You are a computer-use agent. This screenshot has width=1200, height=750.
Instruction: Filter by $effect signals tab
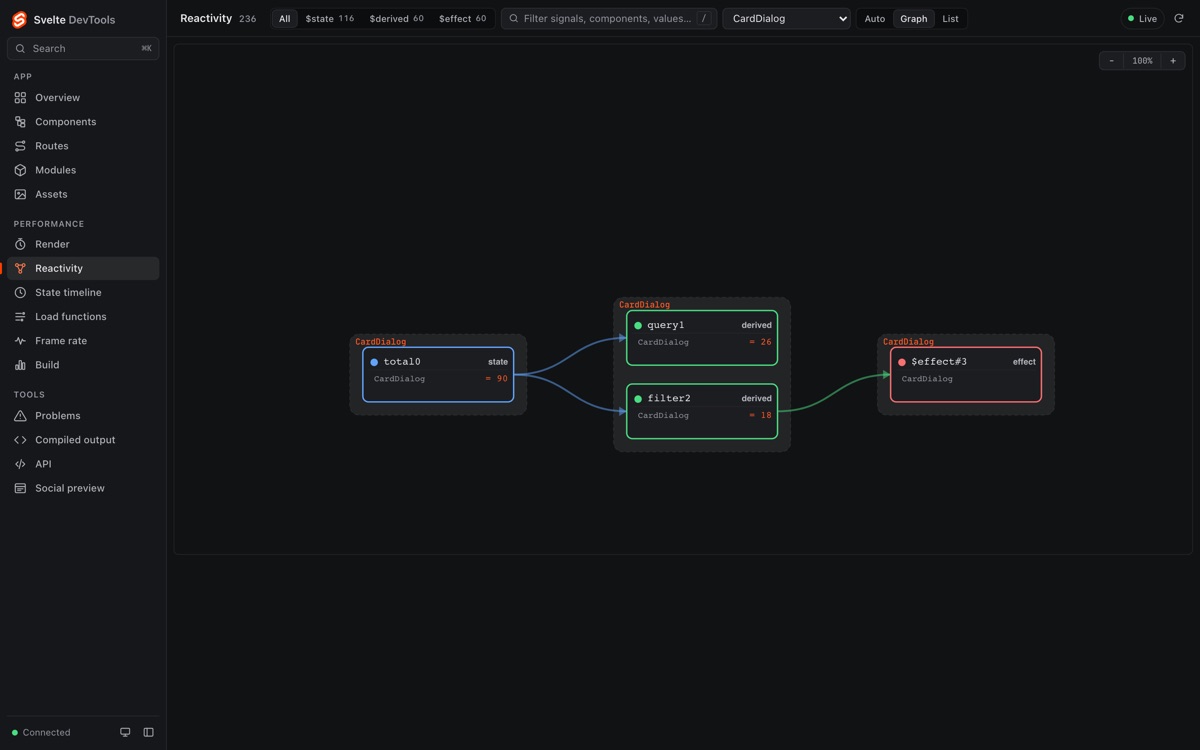click(462, 18)
